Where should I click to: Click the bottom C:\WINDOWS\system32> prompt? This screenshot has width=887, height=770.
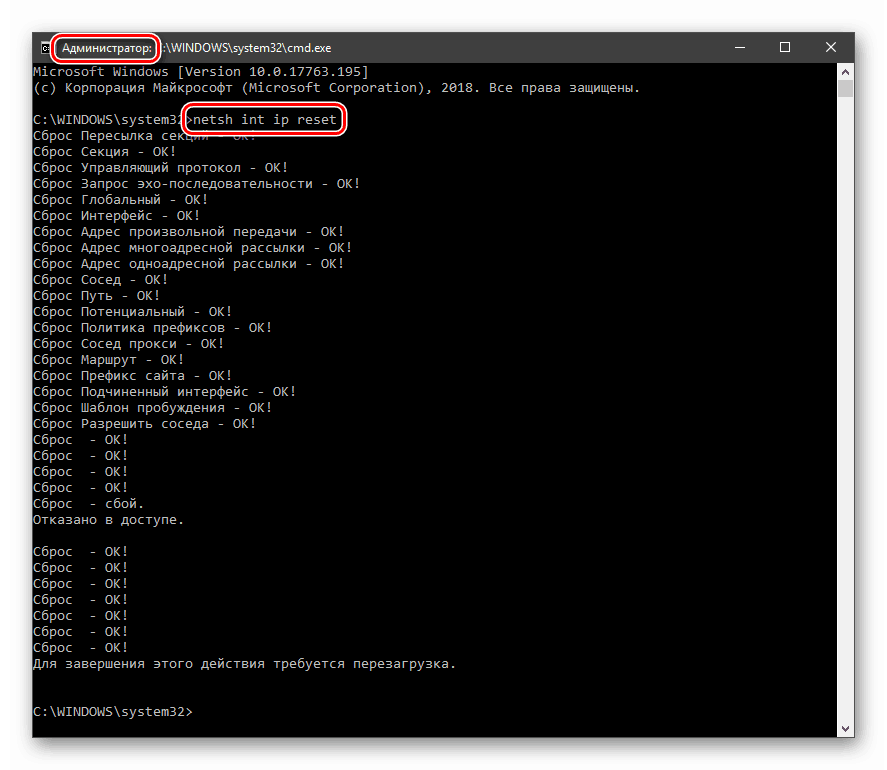coord(113,711)
